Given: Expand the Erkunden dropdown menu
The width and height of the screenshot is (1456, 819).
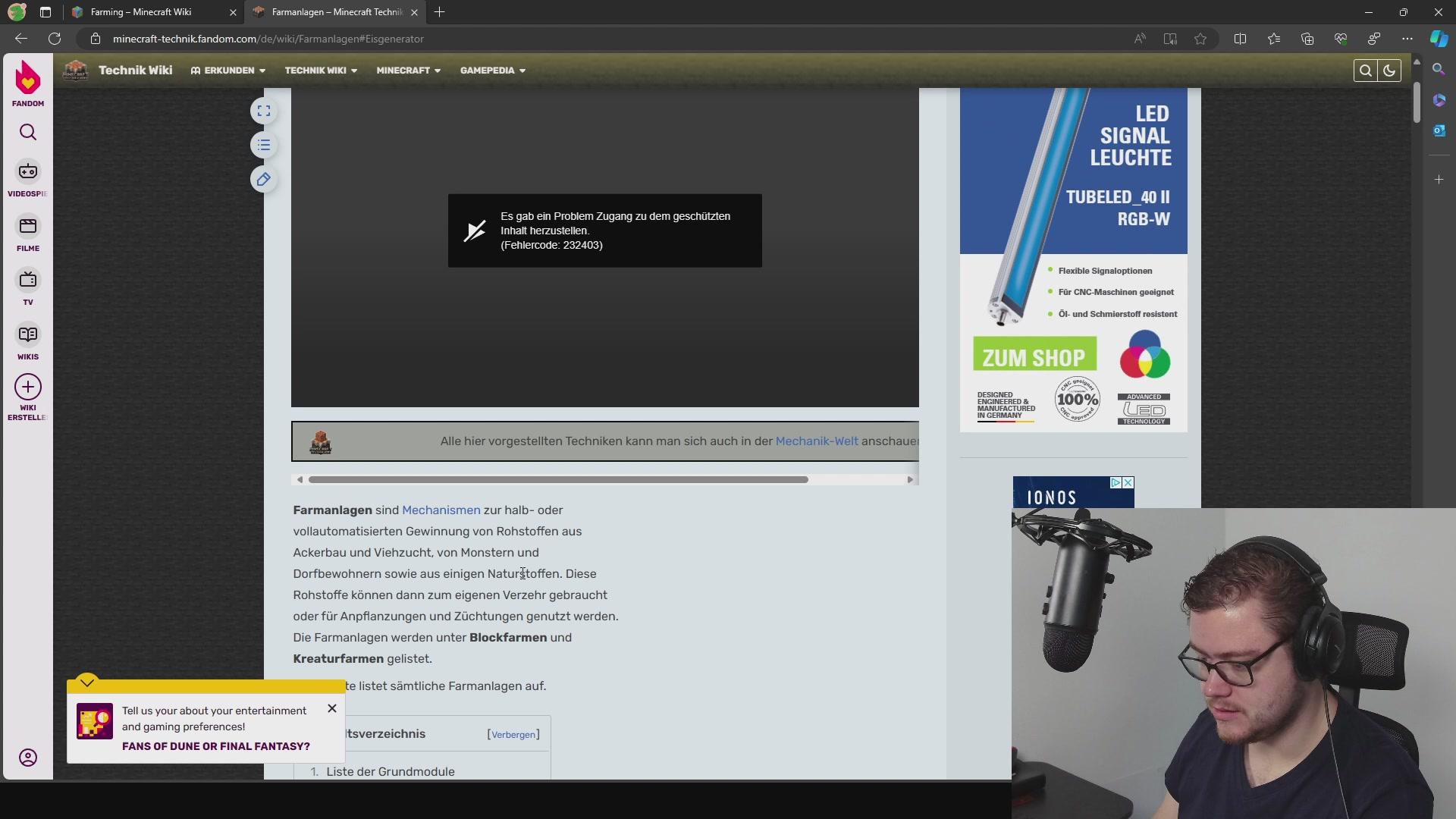Looking at the screenshot, I should pyautogui.click(x=228, y=71).
